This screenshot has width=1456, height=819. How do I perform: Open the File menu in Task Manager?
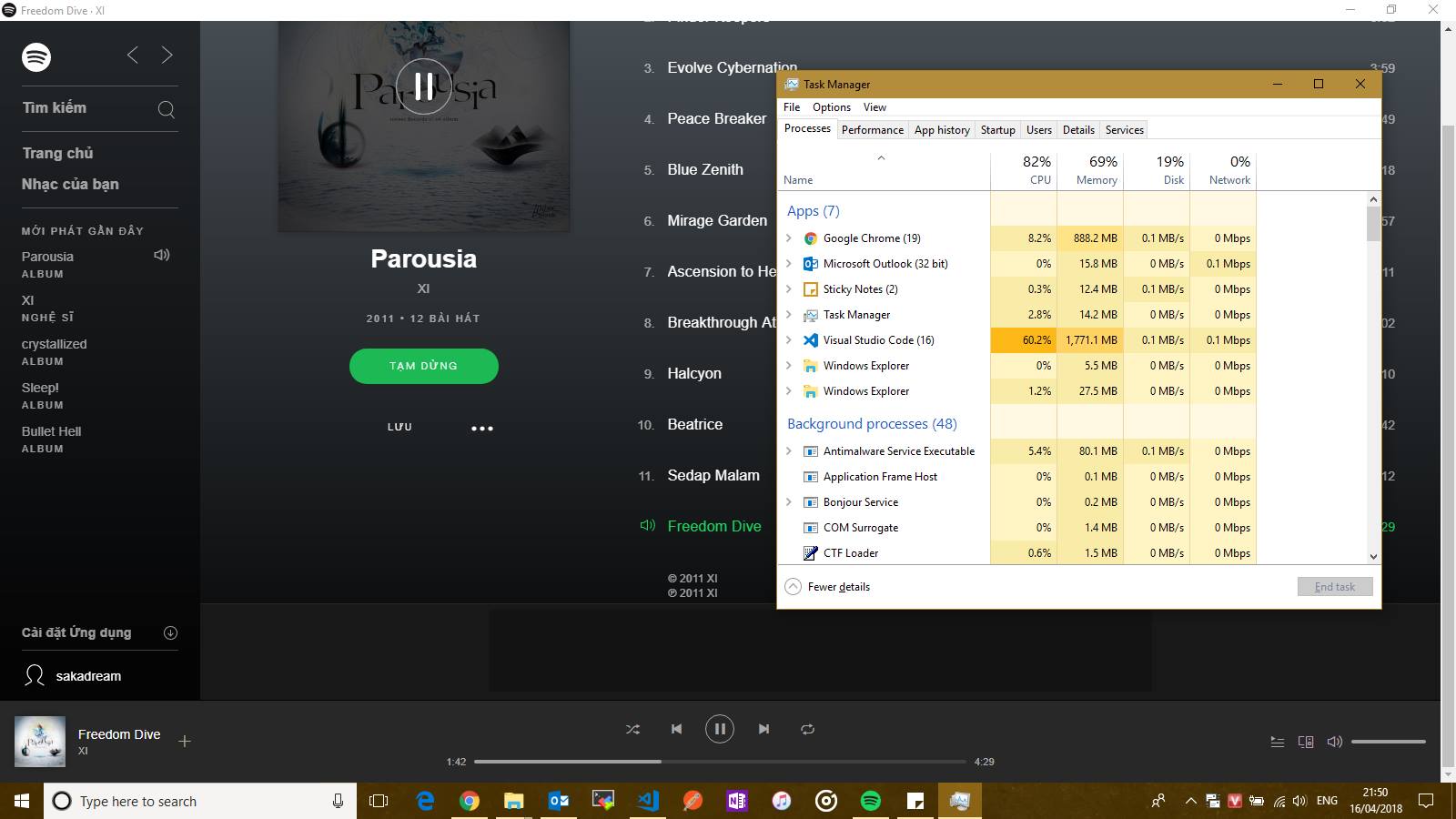coord(792,107)
